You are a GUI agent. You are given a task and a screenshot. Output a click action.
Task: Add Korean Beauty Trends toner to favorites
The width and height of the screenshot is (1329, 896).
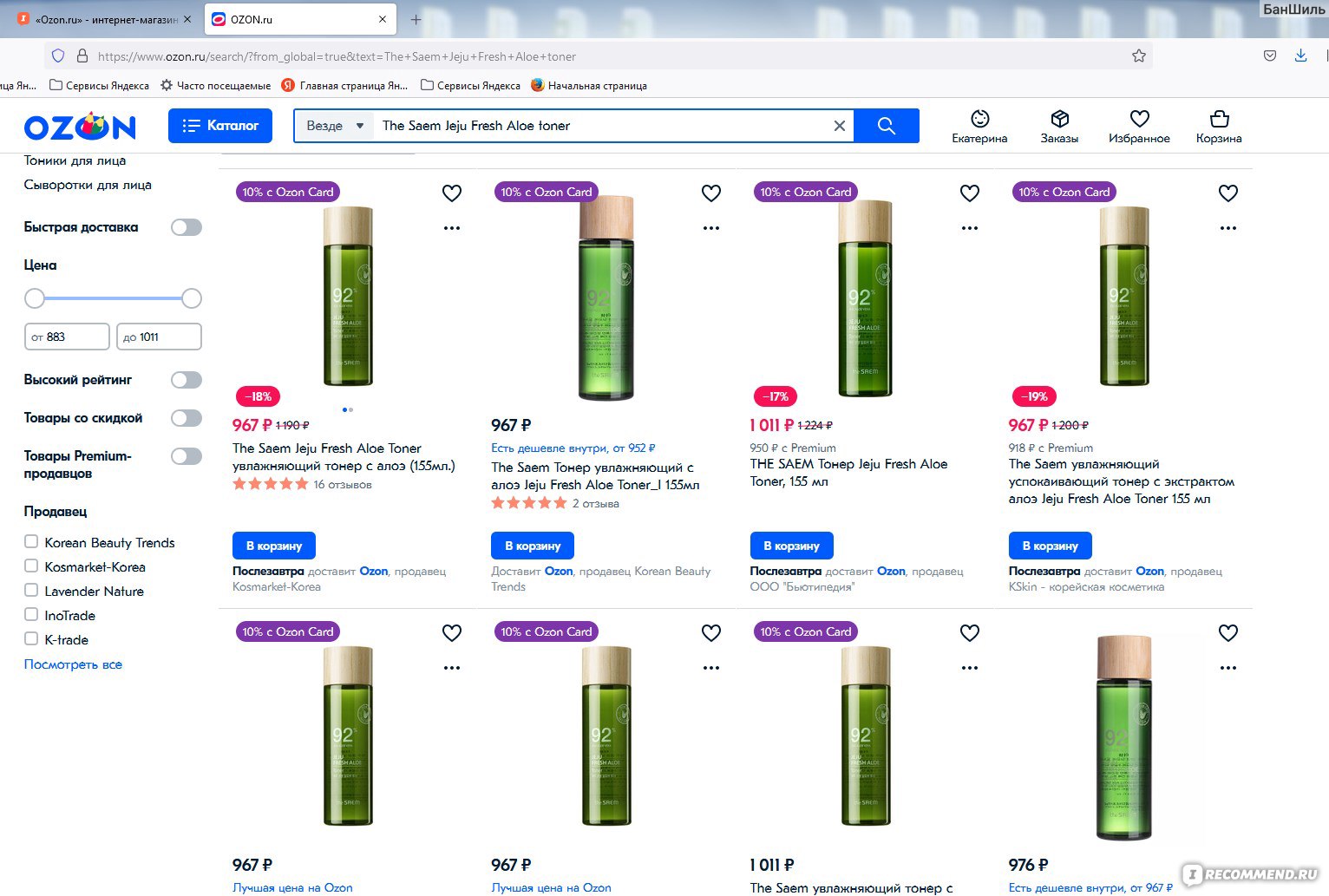(711, 193)
